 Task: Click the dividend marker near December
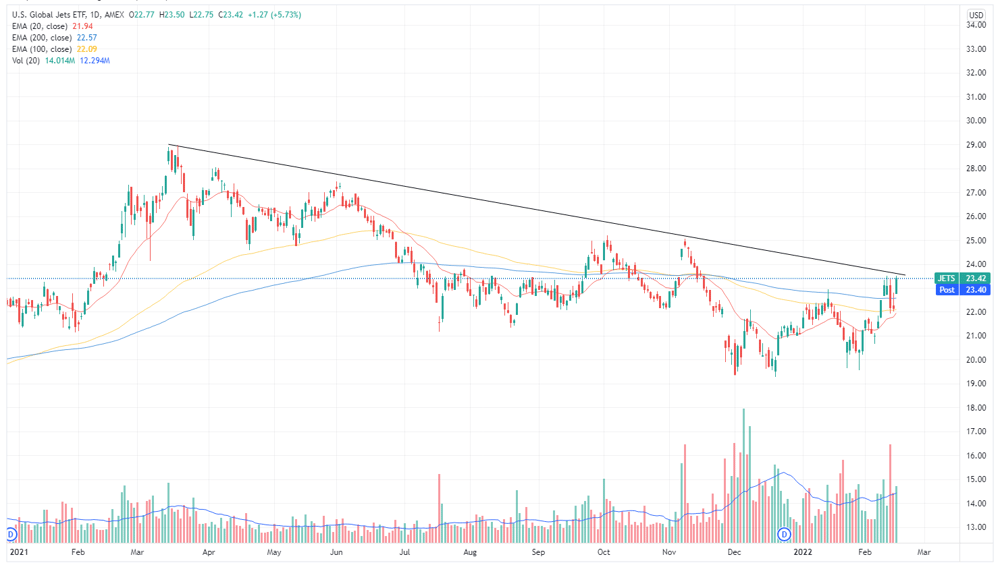pyautogui.click(x=784, y=534)
